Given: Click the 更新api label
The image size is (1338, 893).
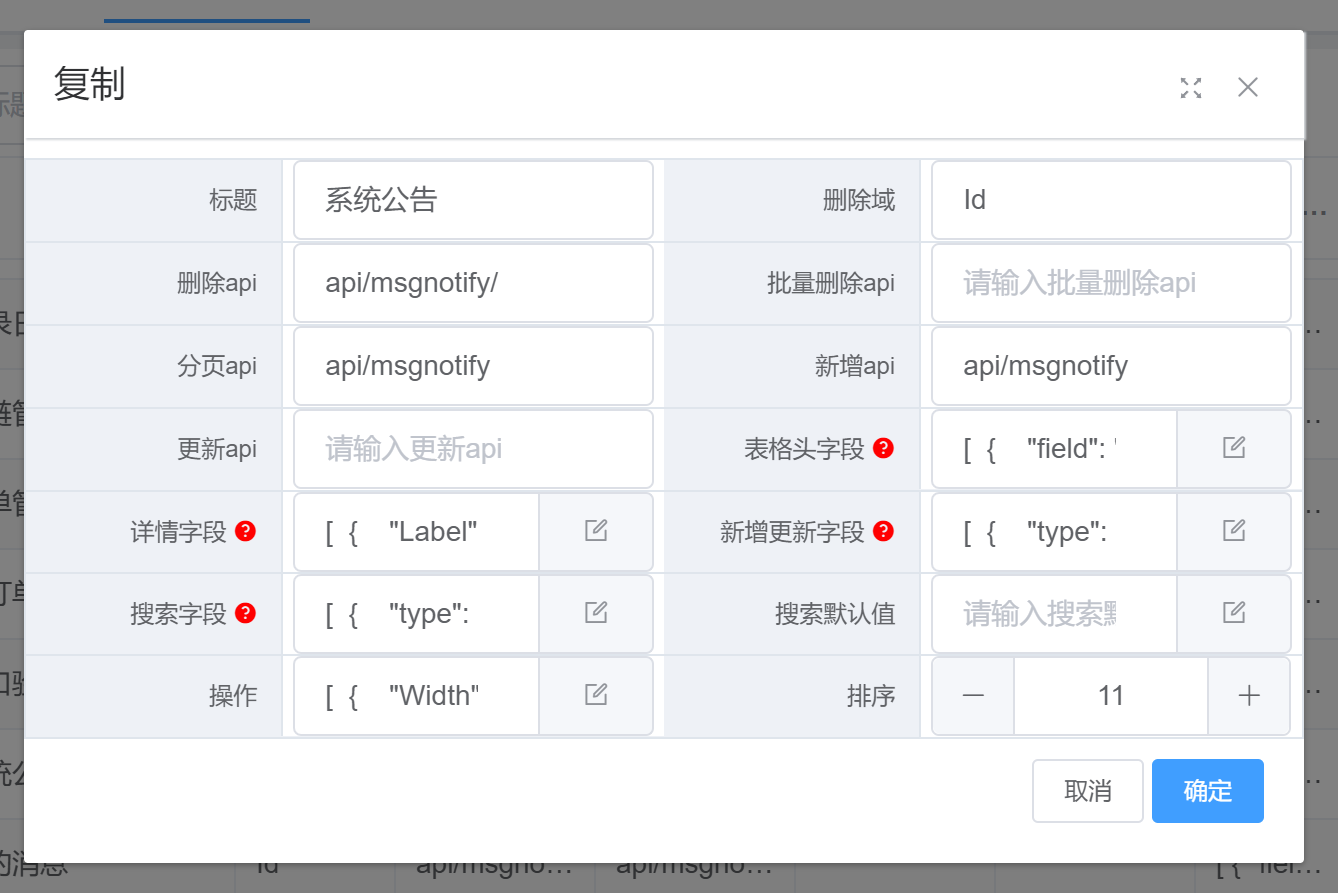Looking at the screenshot, I should (217, 448).
